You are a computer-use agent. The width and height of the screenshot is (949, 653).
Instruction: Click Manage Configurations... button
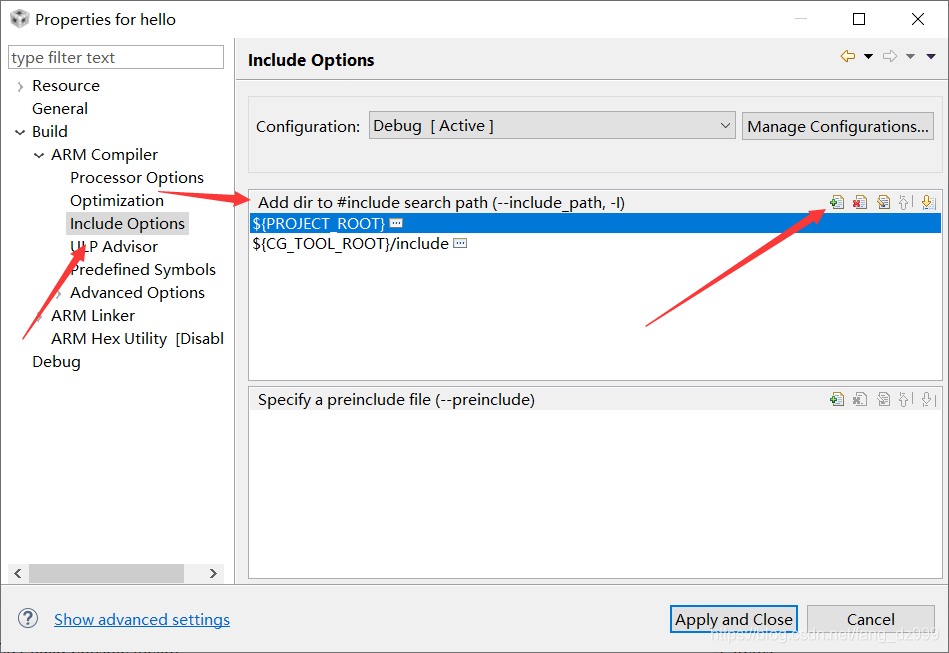point(838,126)
